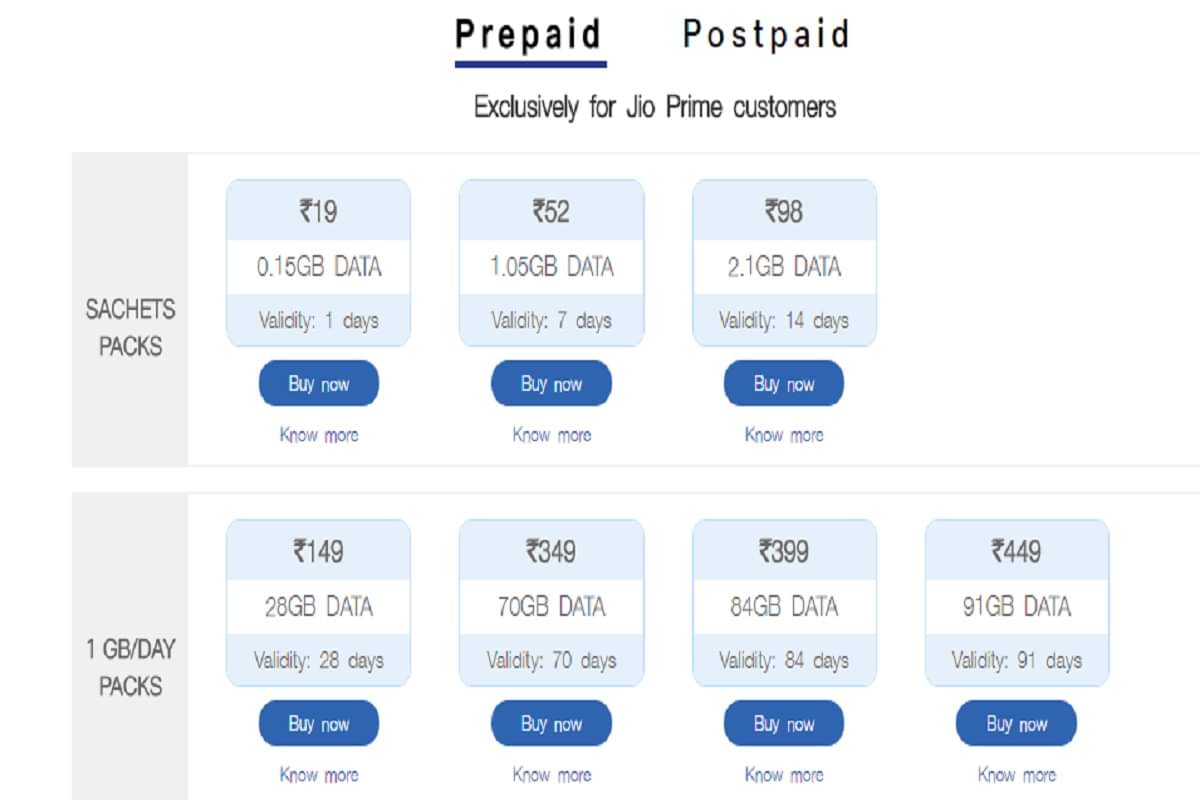The height and width of the screenshot is (800, 1200).
Task: Select the ₹449 plan card
Action: coord(1016,604)
